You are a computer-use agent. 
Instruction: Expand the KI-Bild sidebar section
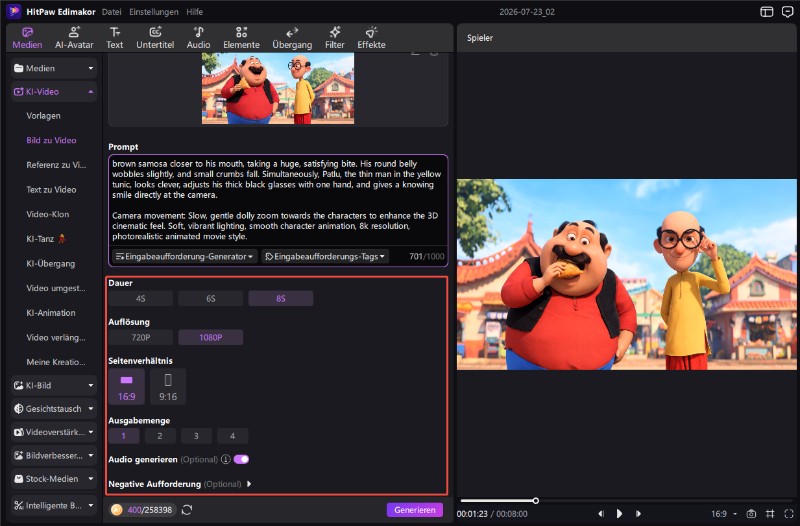[x=54, y=386]
